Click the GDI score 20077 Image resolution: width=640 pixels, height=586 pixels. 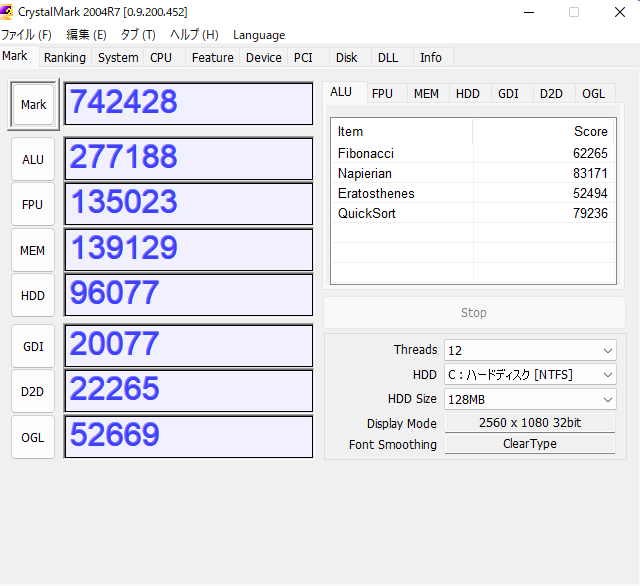[x=189, y=346]
